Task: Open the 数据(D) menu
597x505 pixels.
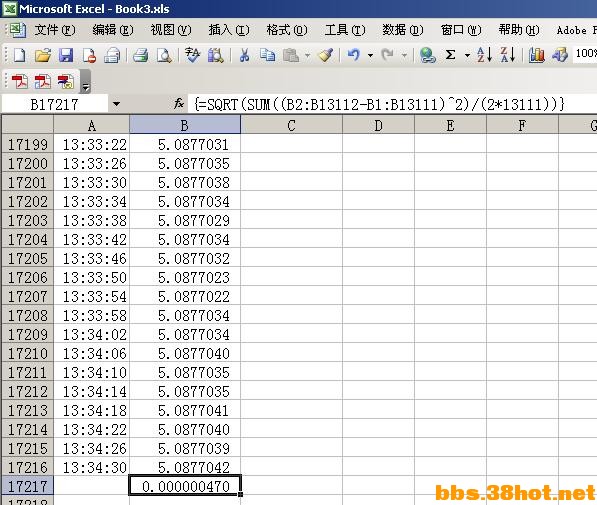Action: click(403, 30)
